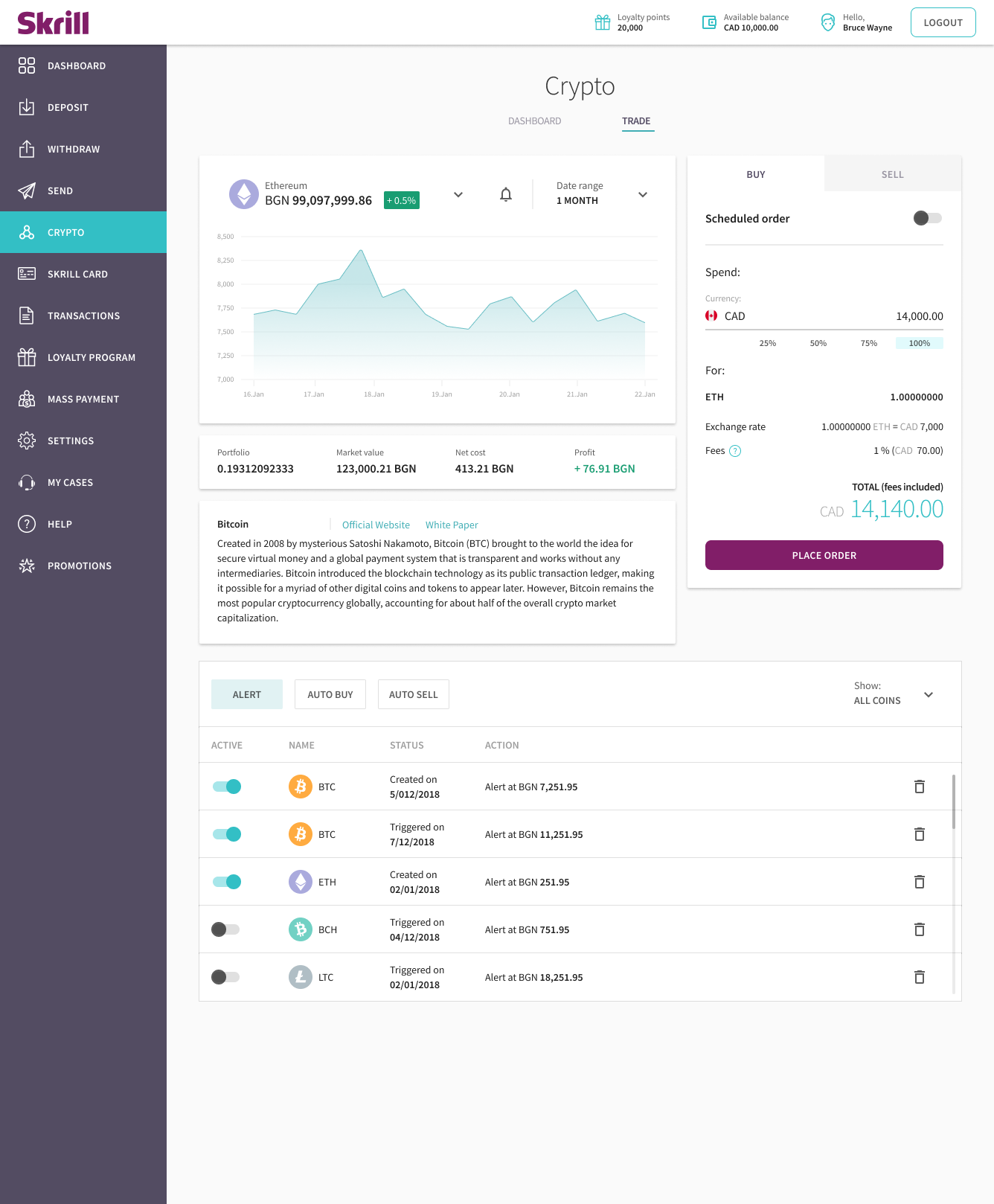Switch to the Crypto Dashboard tab

535,121
